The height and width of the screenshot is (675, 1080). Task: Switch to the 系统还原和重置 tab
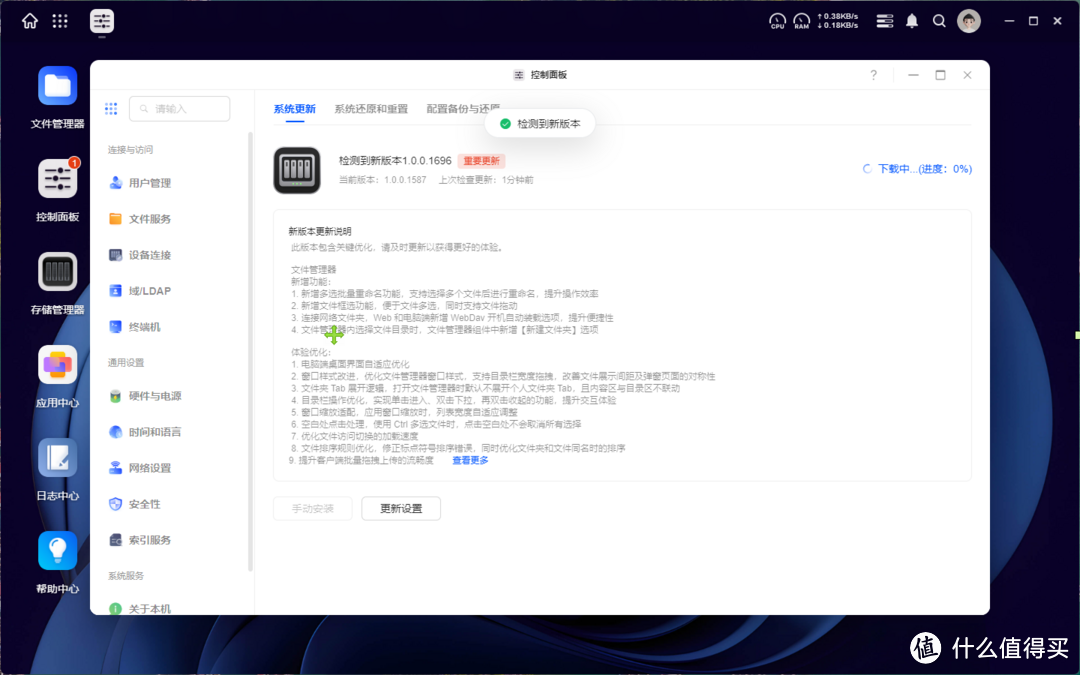point(370,106)
